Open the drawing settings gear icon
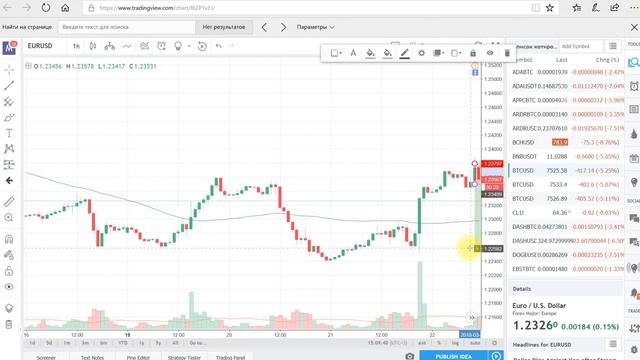This screenshot has height=360, width=640. click(x=422, y=53)
